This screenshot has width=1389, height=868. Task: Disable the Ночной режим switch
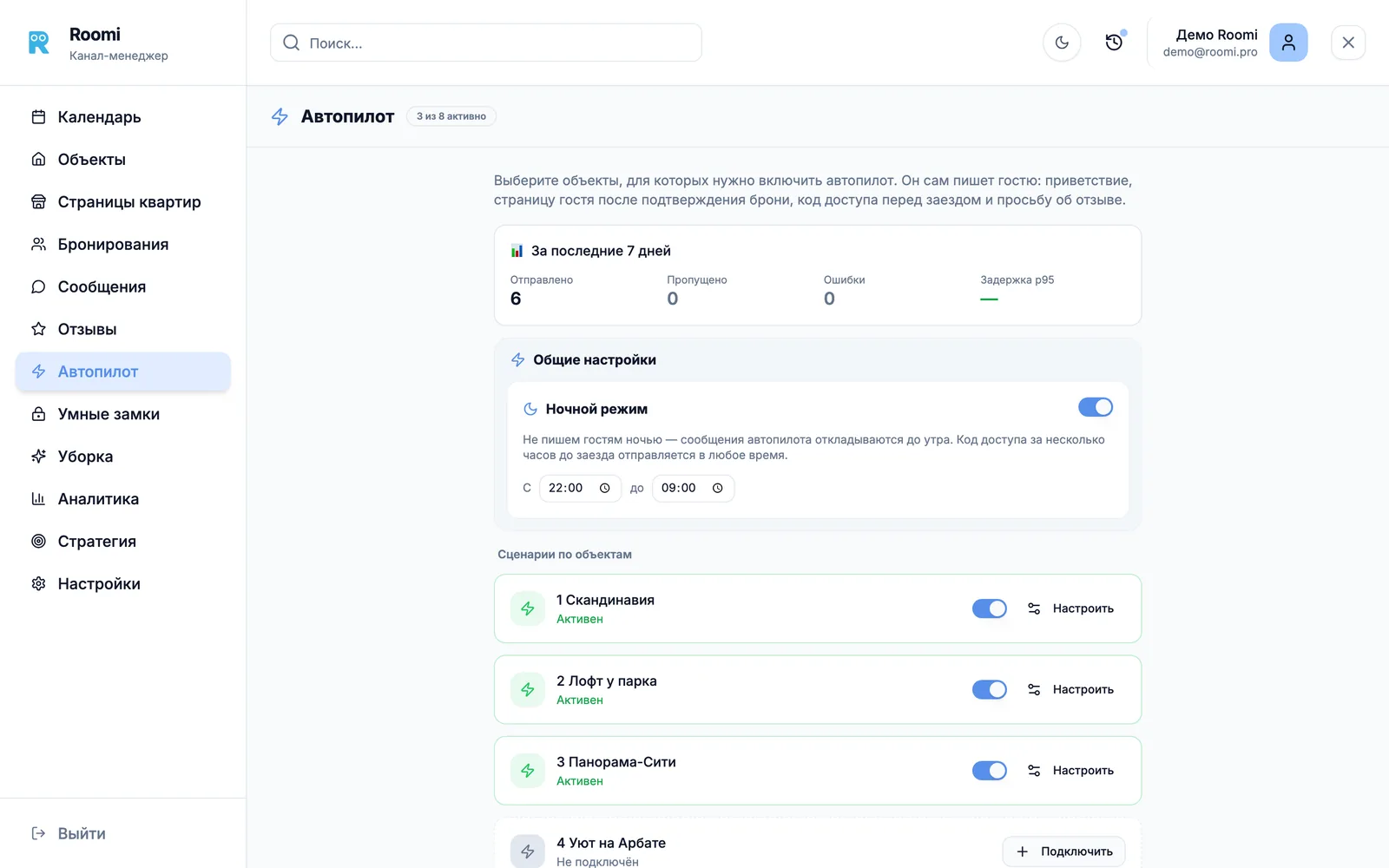(x=1096, y=407)
